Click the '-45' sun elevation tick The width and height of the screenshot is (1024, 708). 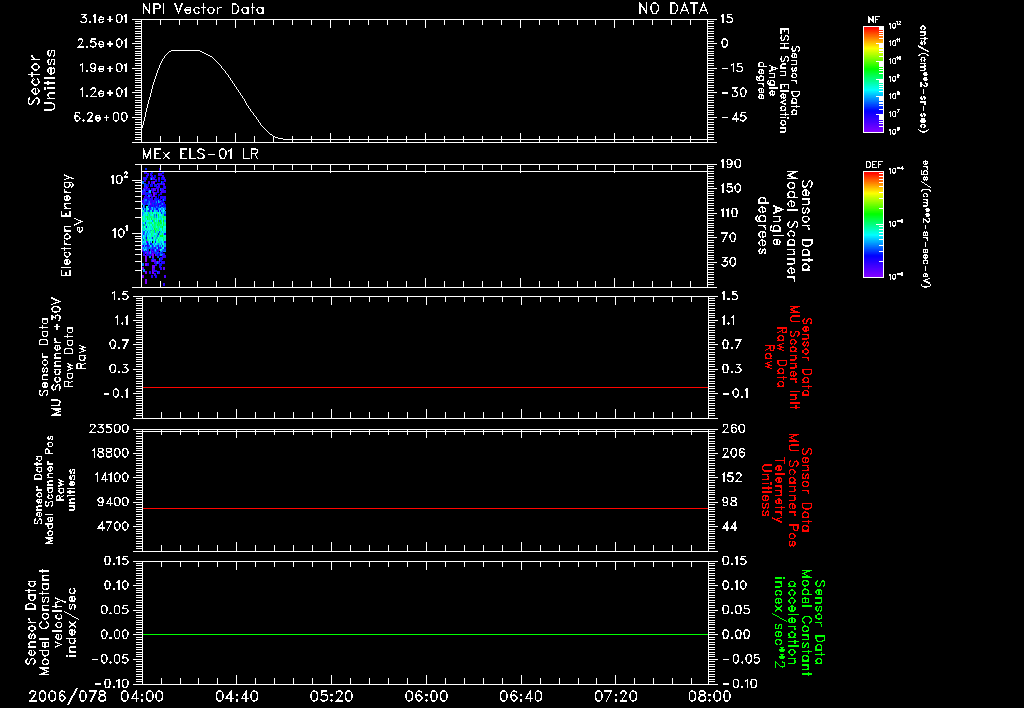734,118
